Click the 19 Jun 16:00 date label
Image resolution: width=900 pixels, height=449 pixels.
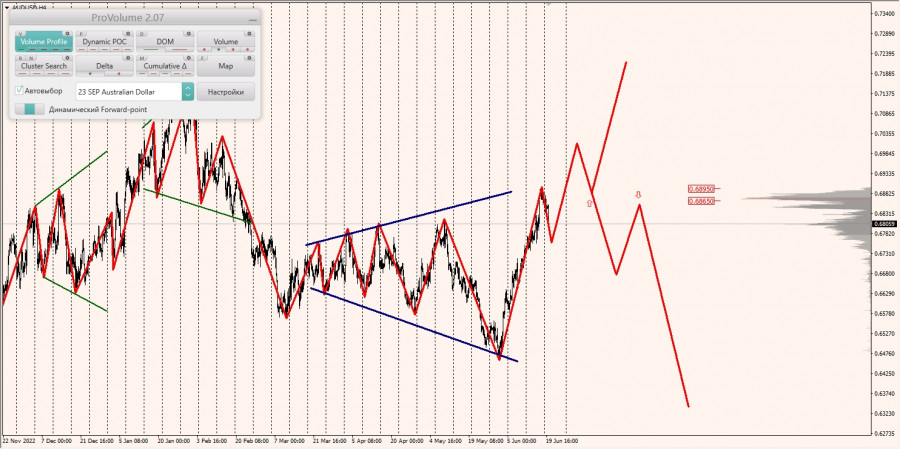pos(564,442)
